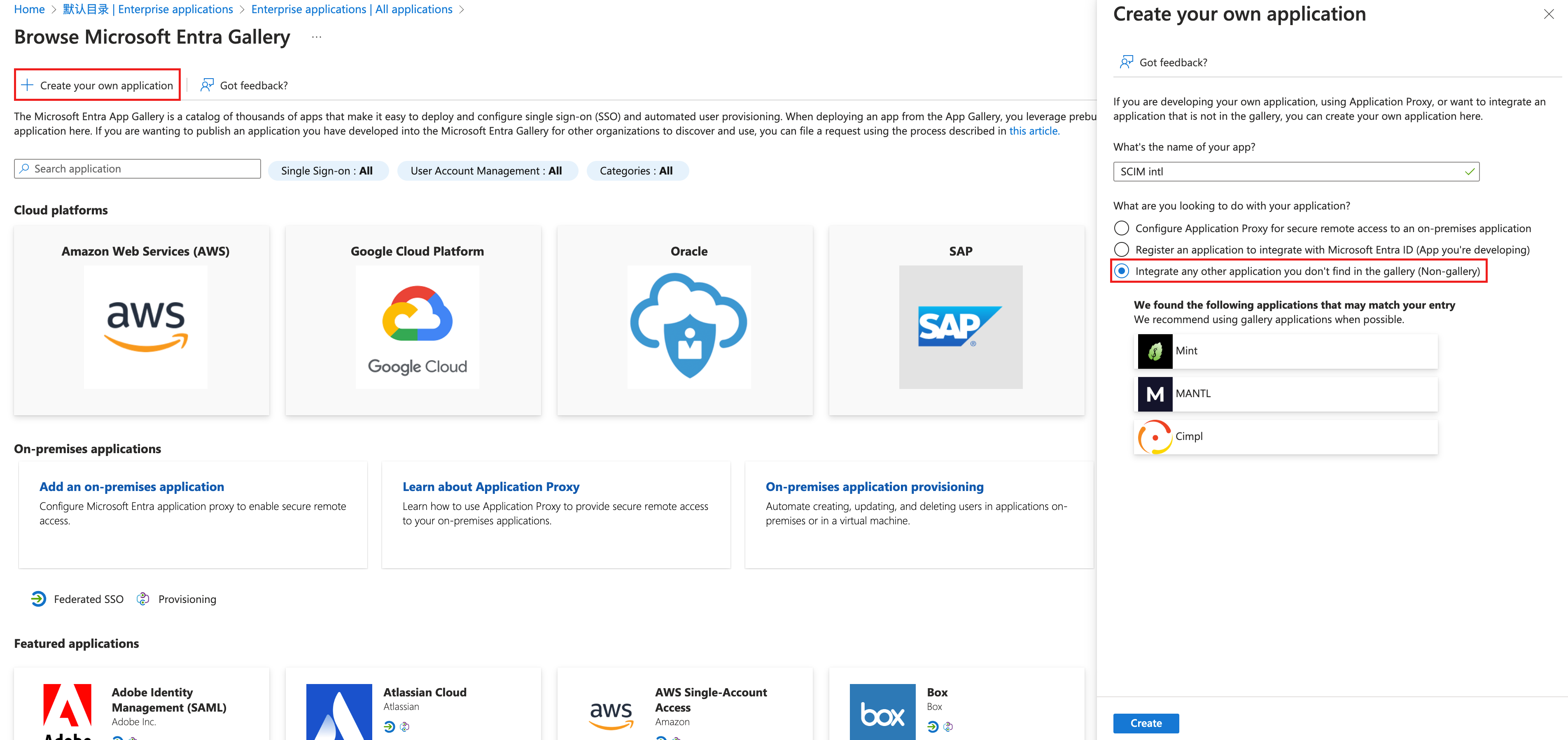The width and height of the screenshot is (1568, 740).
Task: Select the Mint app icon suggestion
Action: point(1155,351)
